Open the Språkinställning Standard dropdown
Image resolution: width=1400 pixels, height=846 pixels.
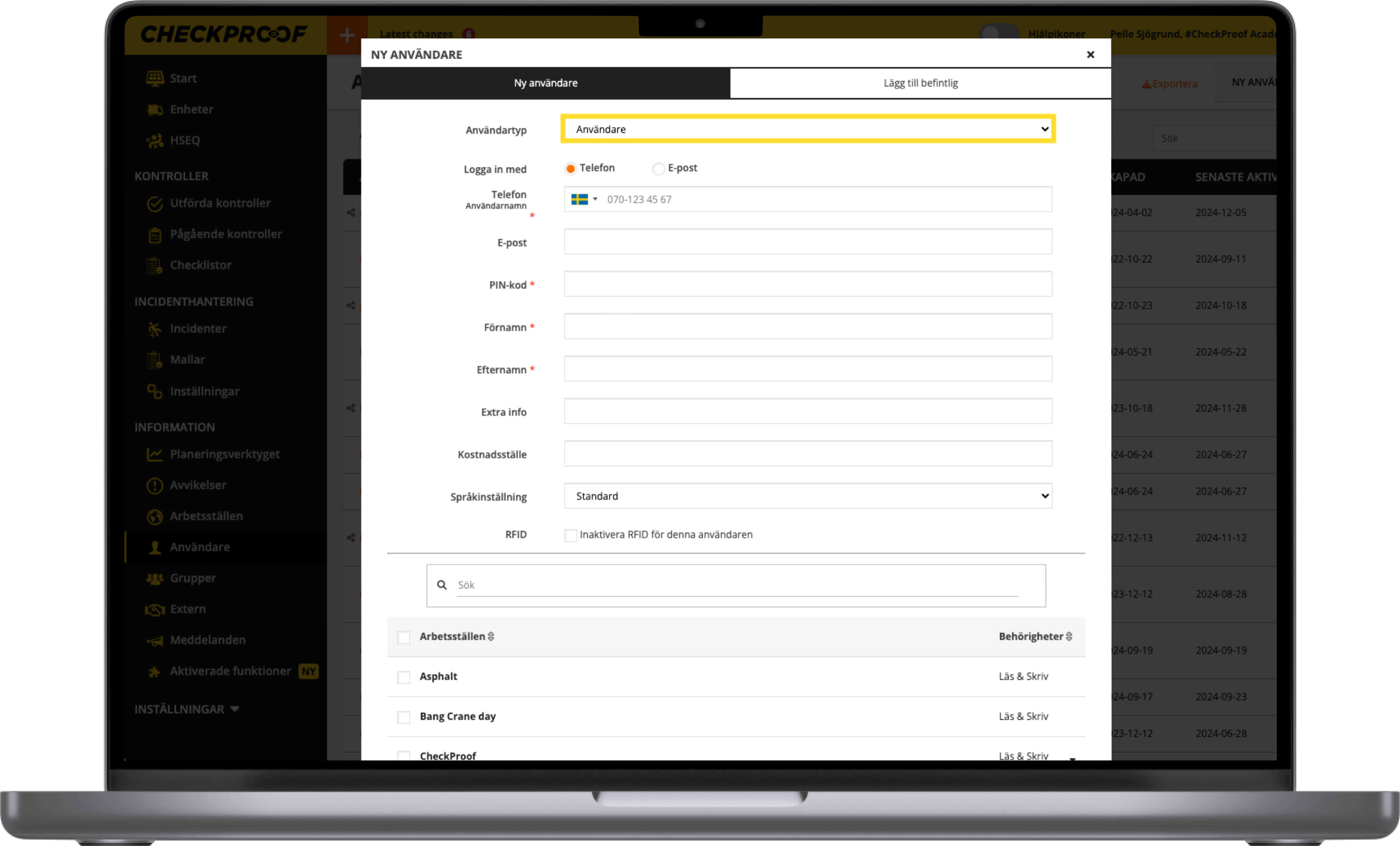click(x=807, y=496)
